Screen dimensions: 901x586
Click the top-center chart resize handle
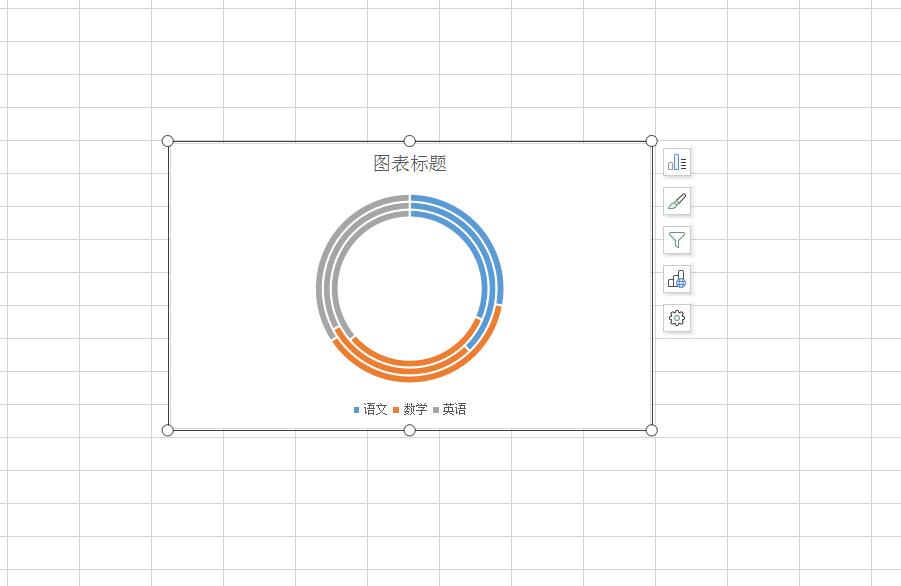coord(408,141)
